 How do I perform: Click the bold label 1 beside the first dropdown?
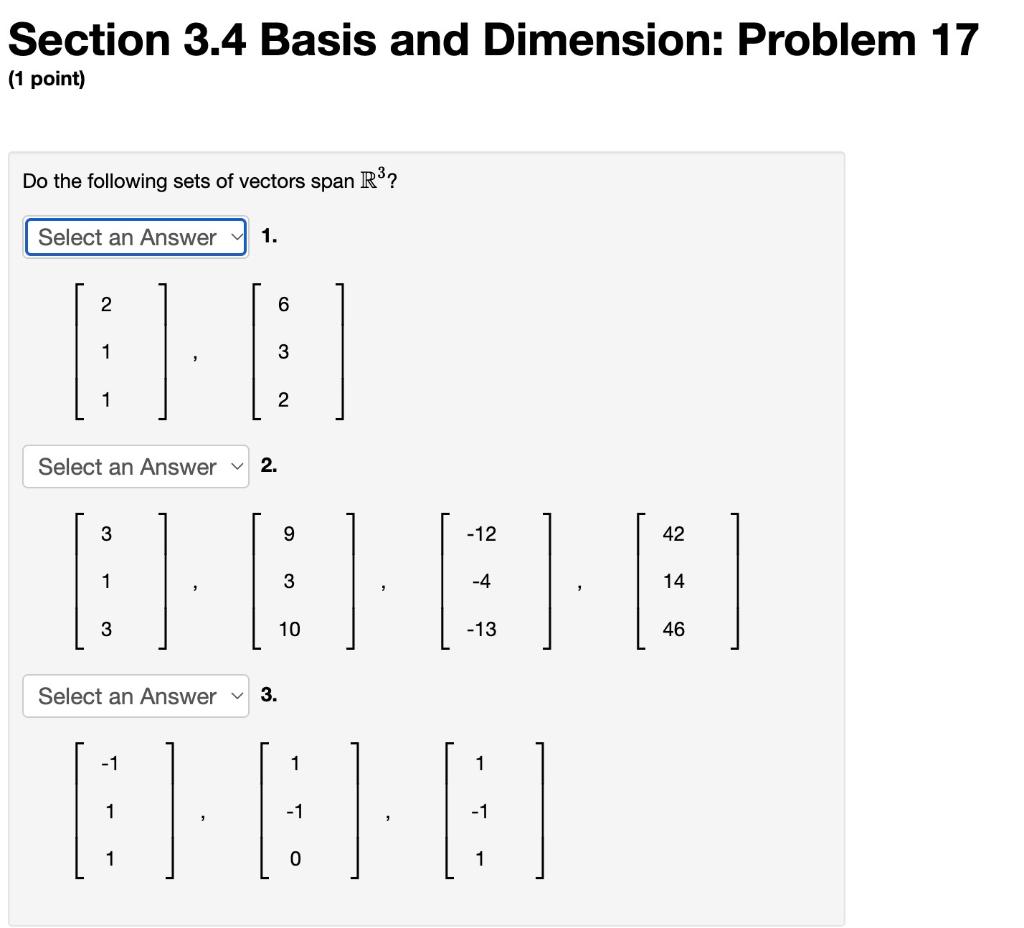coord(265,237)
